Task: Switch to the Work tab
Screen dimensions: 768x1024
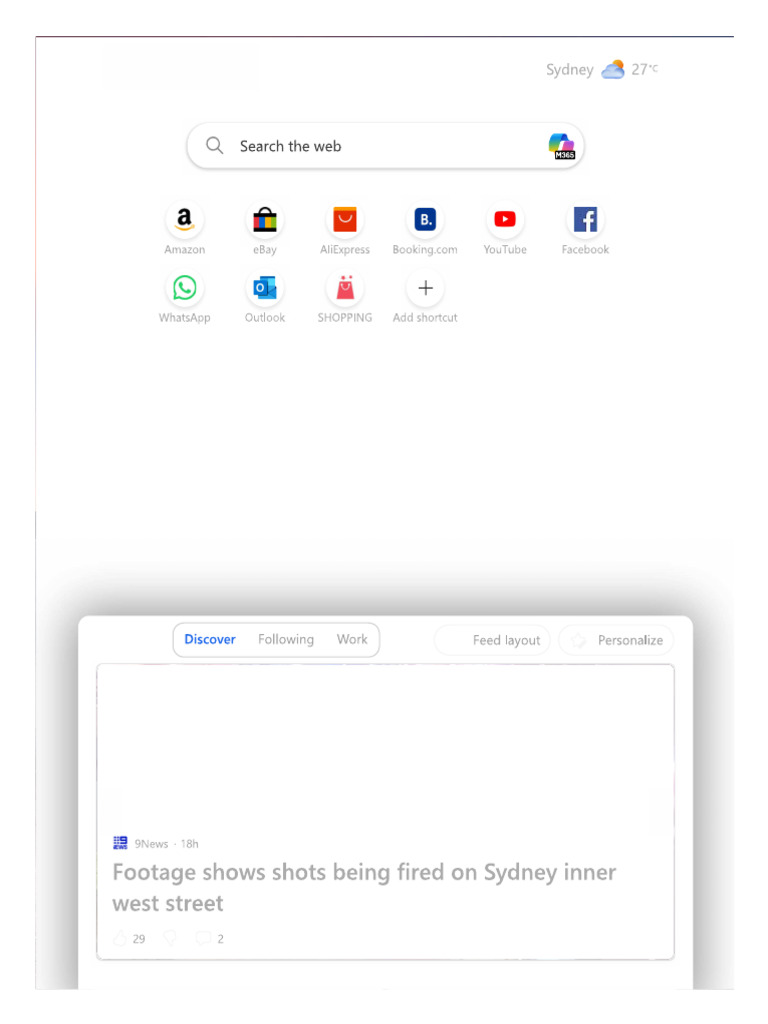Action: [352, 639]
